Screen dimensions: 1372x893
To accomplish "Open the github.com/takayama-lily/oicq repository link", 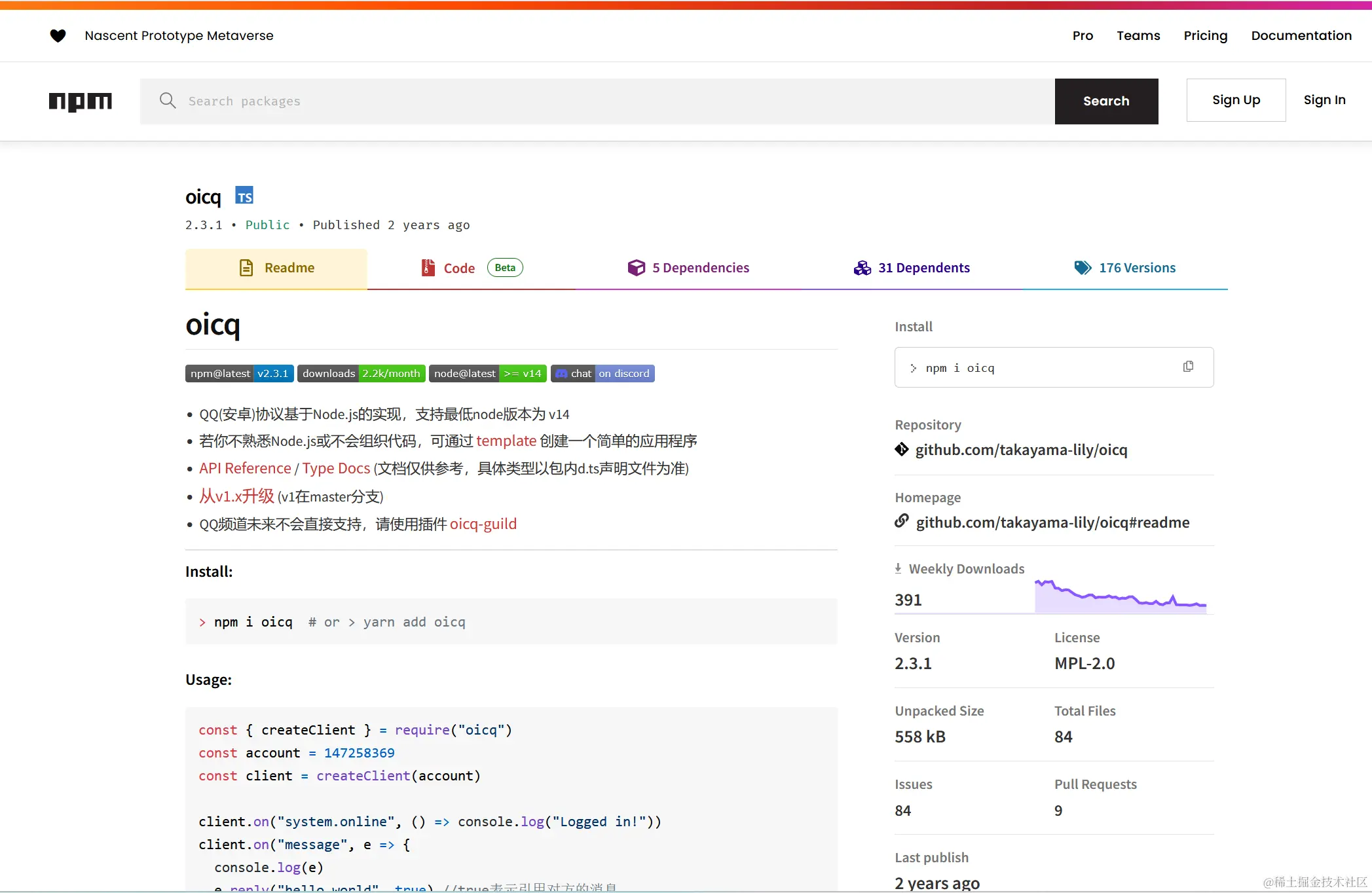I will [x=1021, y=450].
